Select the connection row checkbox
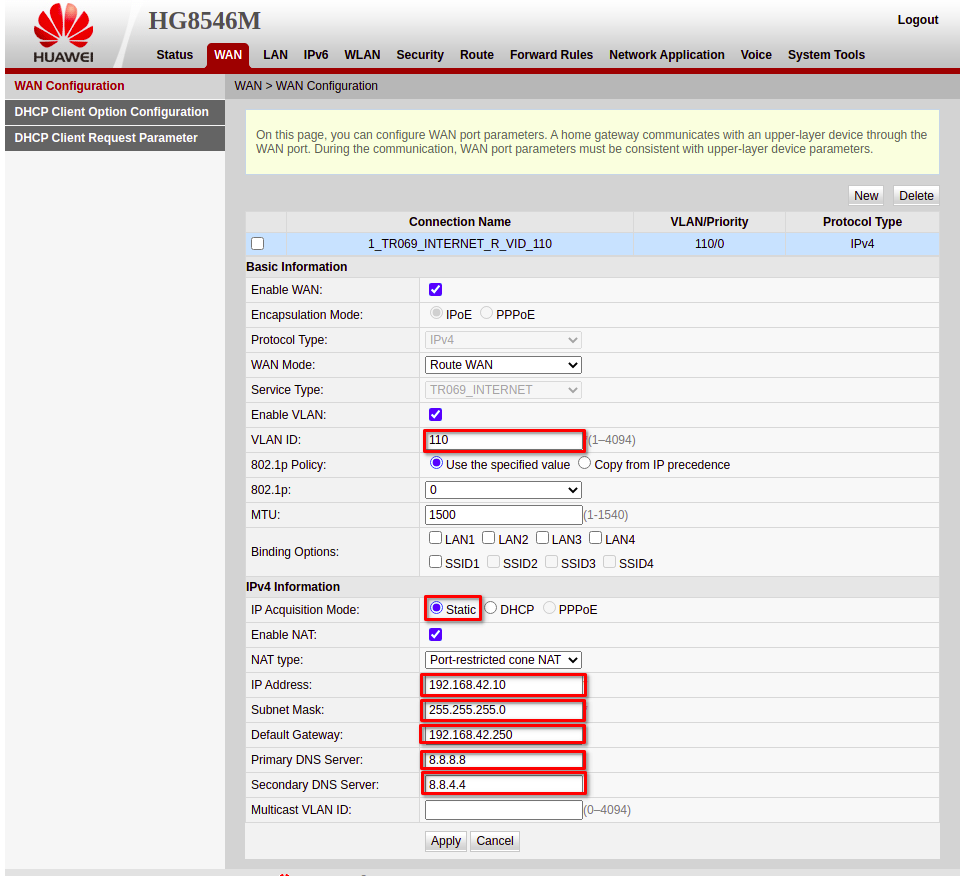Image resolution: width=964 pixels, height=876 pixels. (x=258, y=244)
